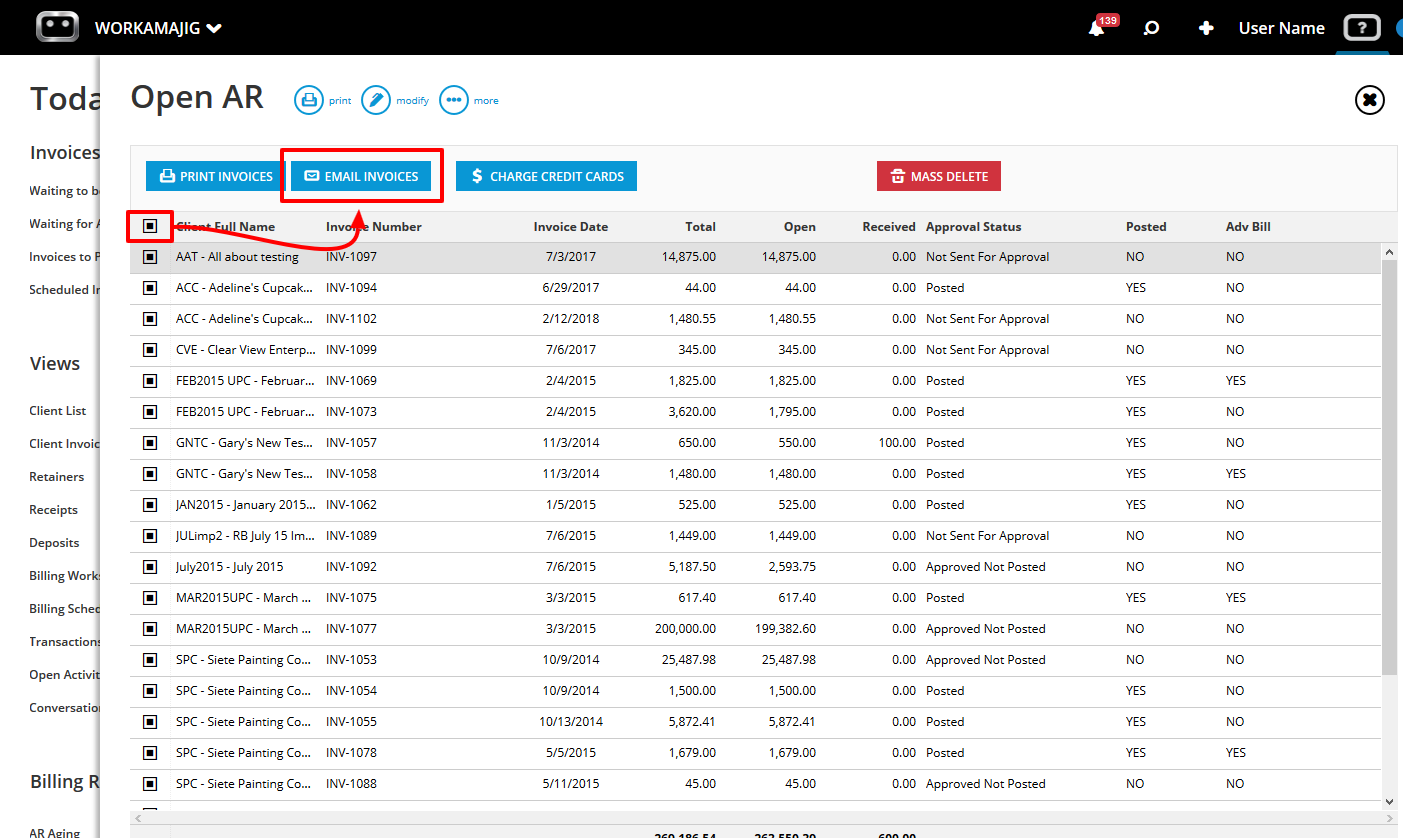This screenshot has width=1403, height=838.
Task: Toggle checkbox for invoice INV-1092
Action: pyautogui.click(x=150, y=567)
